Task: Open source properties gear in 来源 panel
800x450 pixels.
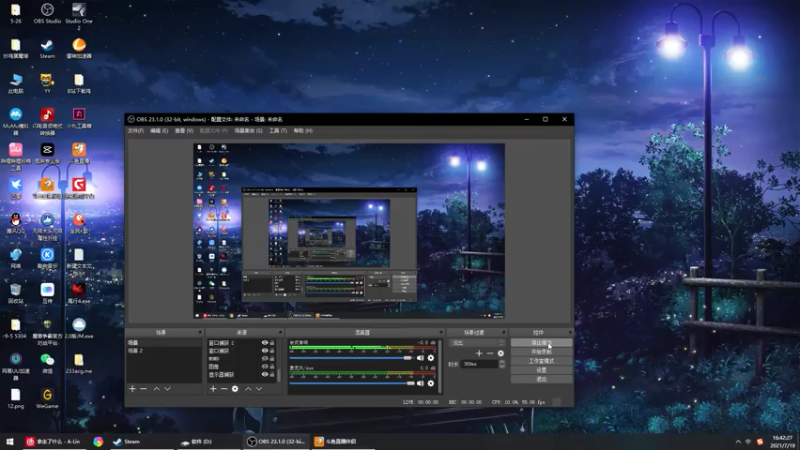Action: (235, 389)
